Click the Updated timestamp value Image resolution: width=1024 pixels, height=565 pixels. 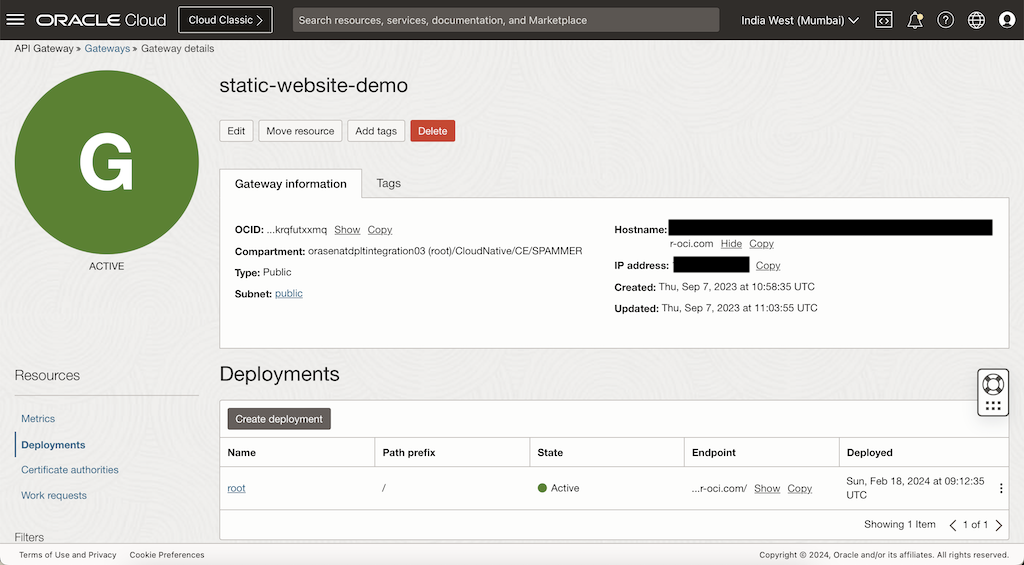739,308
